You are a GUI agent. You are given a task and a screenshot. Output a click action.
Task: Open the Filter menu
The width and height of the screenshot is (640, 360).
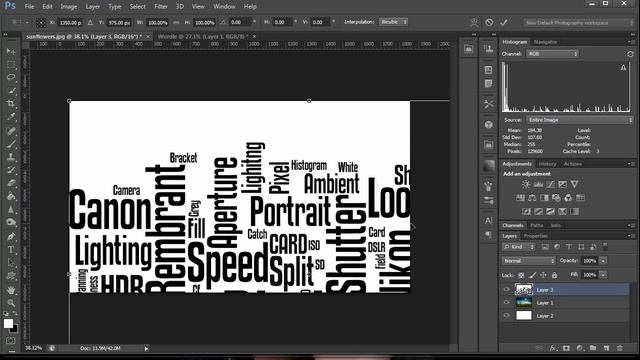[x=161, y=7]
